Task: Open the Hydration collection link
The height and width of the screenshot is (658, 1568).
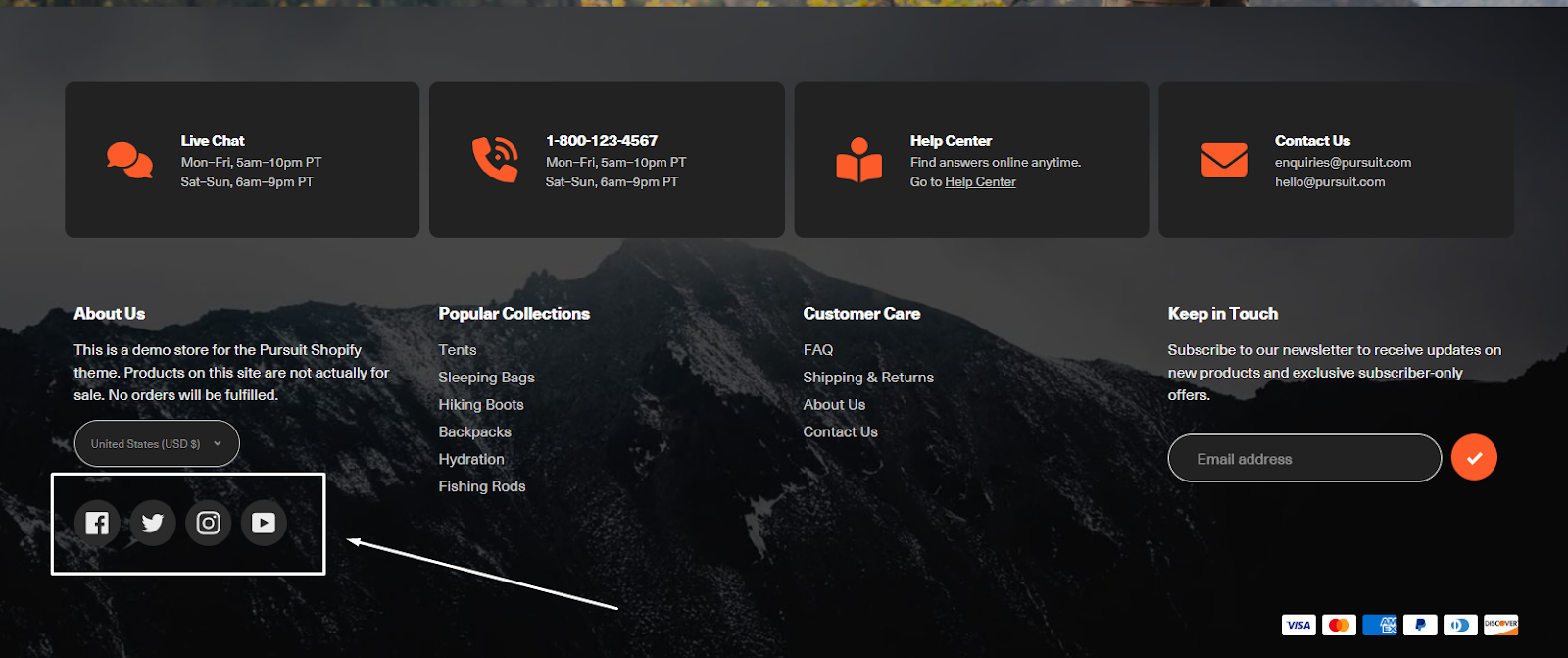Action: tap(471, 460)
